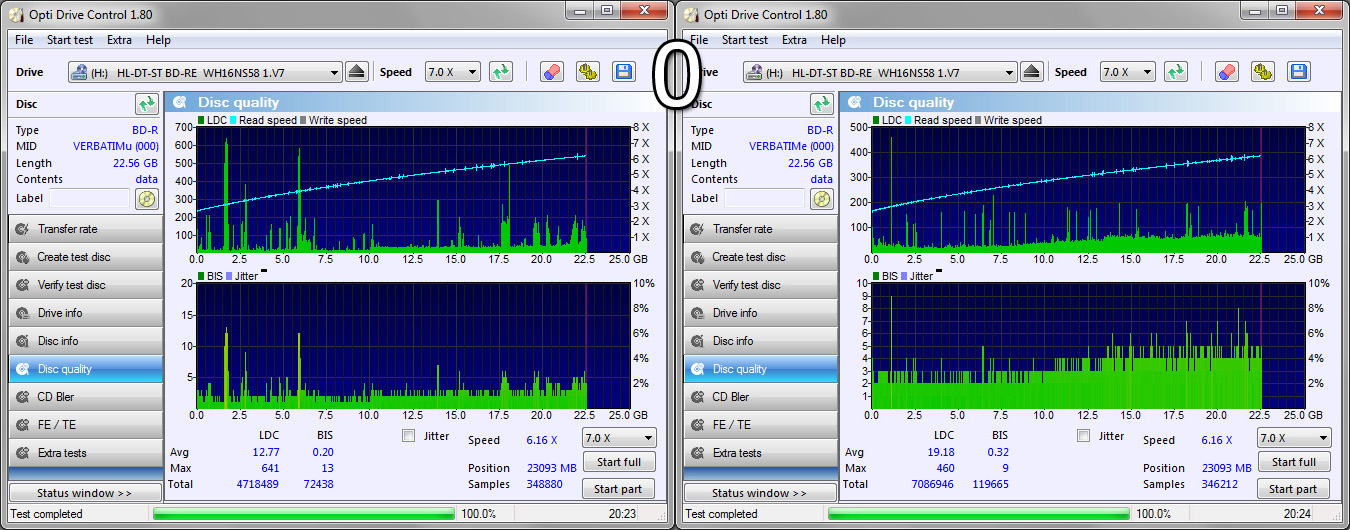
Task: Click Start part in the right window
Action: click(x=1293, y=489)
